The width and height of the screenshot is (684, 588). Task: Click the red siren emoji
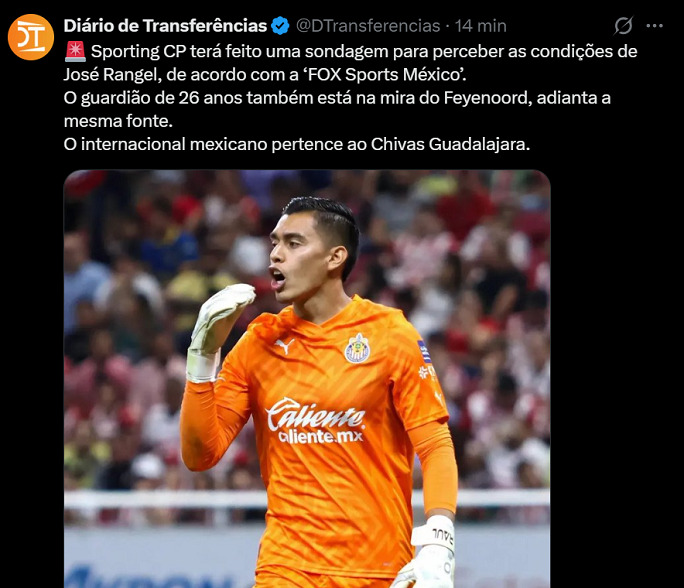point(75,51)
